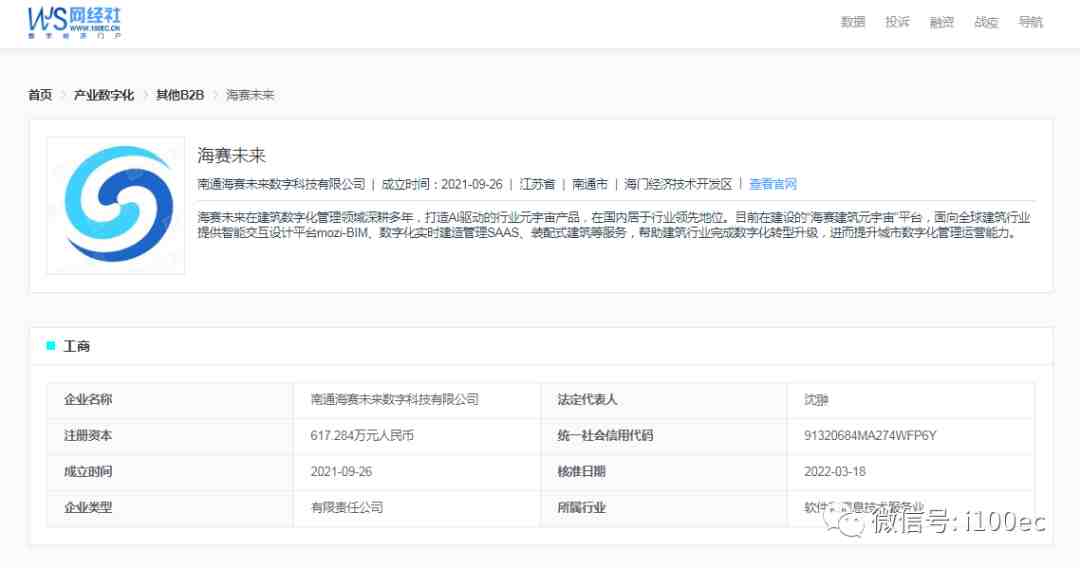Click the 工商 section heading
The width and height of the screenshot is (1080, 568).
[x=76, y=346]
